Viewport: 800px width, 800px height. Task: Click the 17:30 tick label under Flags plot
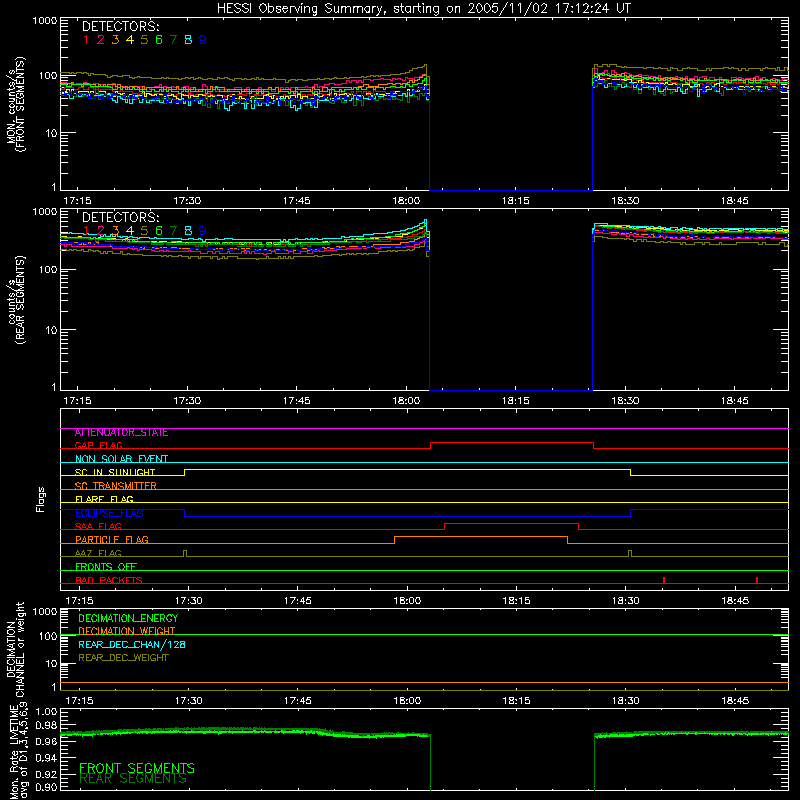coord(188,601)
